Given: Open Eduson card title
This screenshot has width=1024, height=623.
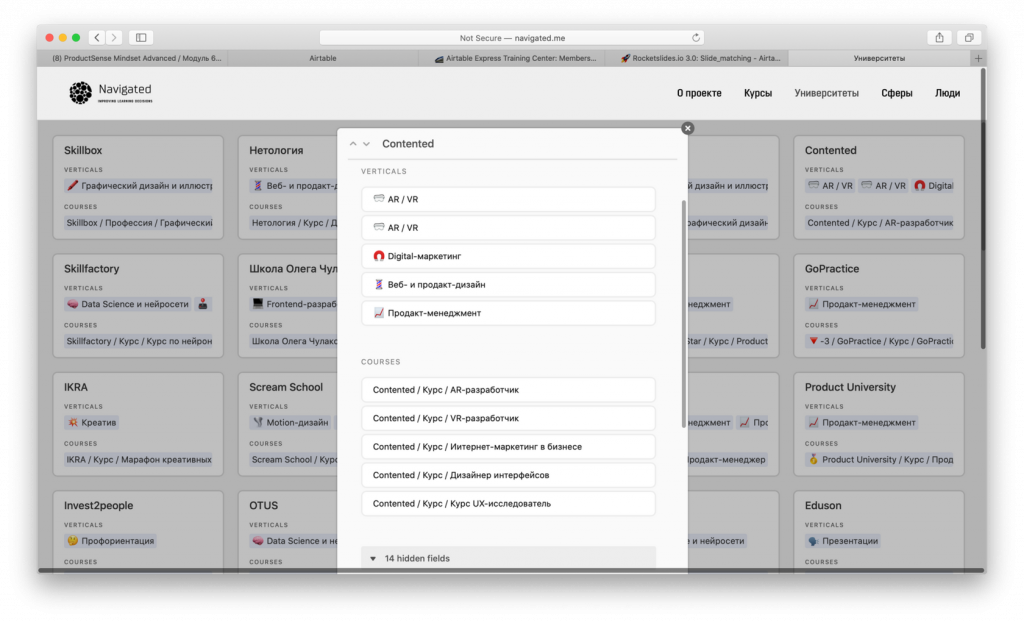Looking at the screenshot, I should pos(823,505).
